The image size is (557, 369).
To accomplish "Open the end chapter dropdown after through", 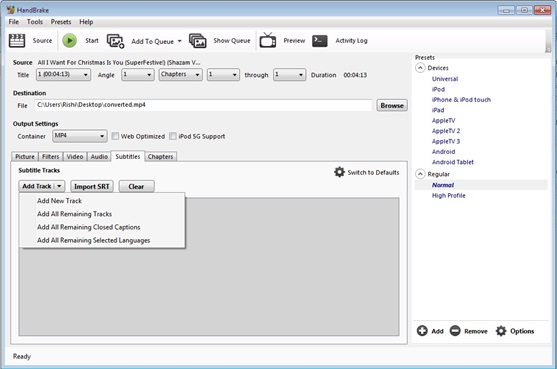I will (289, 75).
